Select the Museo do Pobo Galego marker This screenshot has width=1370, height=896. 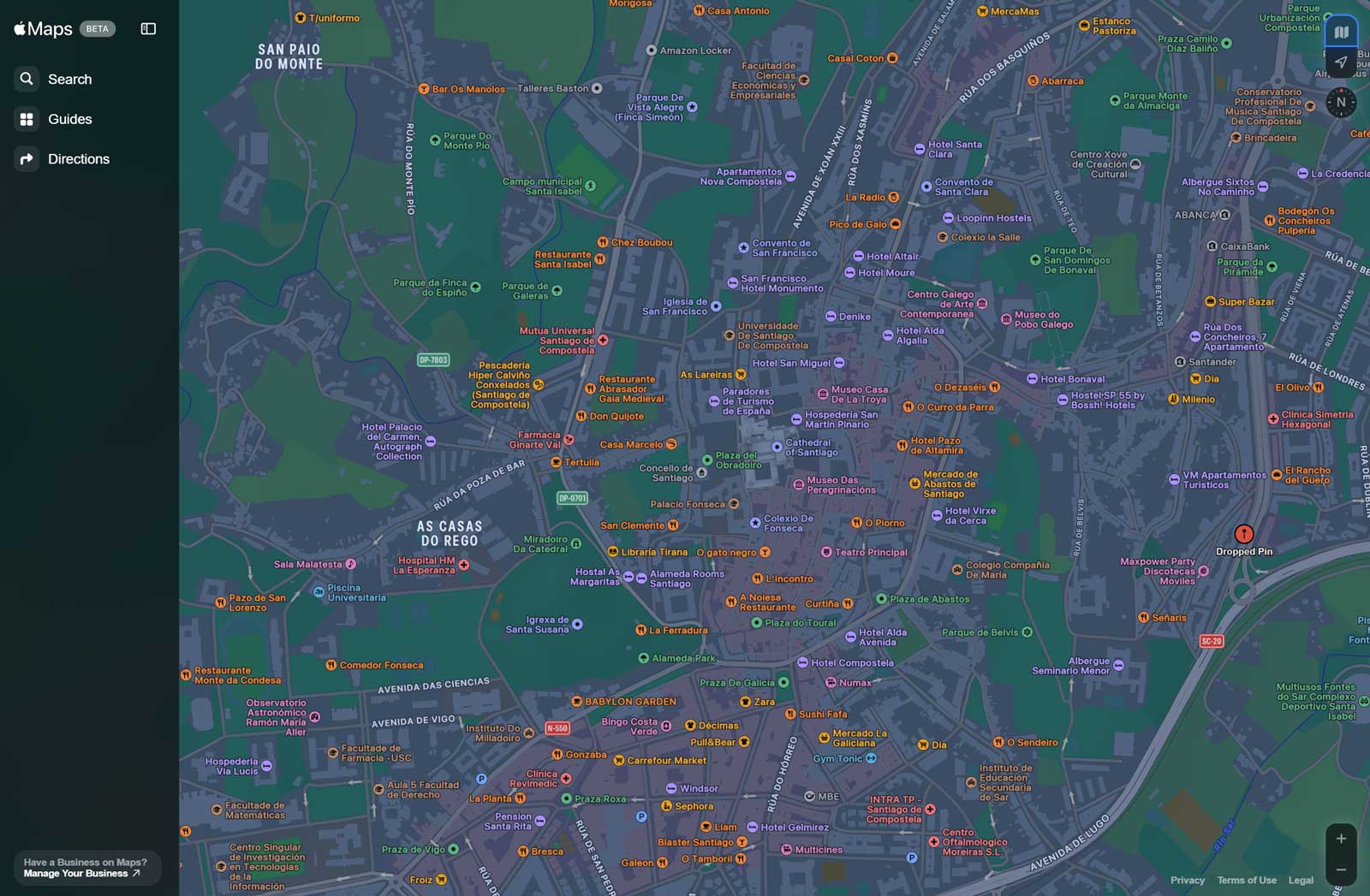pos(1006,319)
